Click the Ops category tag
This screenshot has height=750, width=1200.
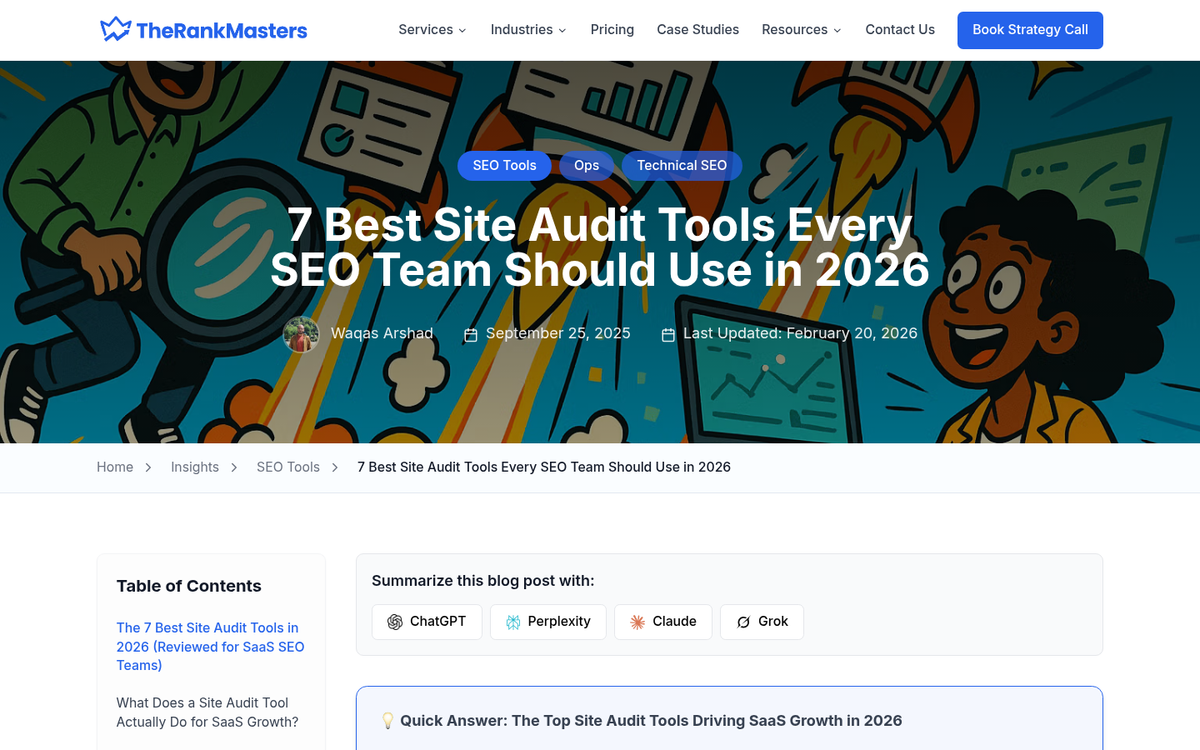pyautogui.click(x=587, y=166)
